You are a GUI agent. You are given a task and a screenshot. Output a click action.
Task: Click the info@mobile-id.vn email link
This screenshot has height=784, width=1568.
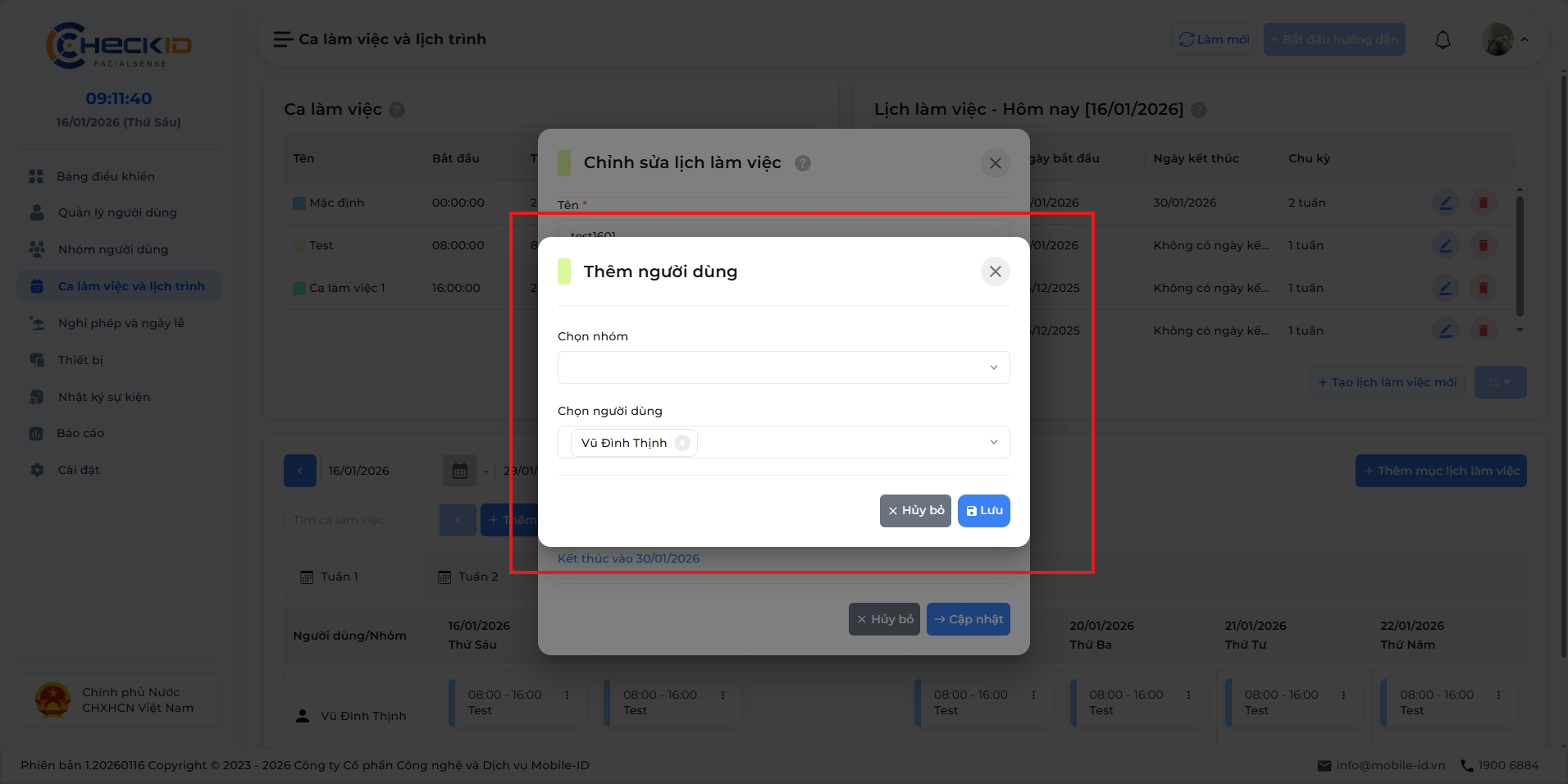pos(1381,765)
